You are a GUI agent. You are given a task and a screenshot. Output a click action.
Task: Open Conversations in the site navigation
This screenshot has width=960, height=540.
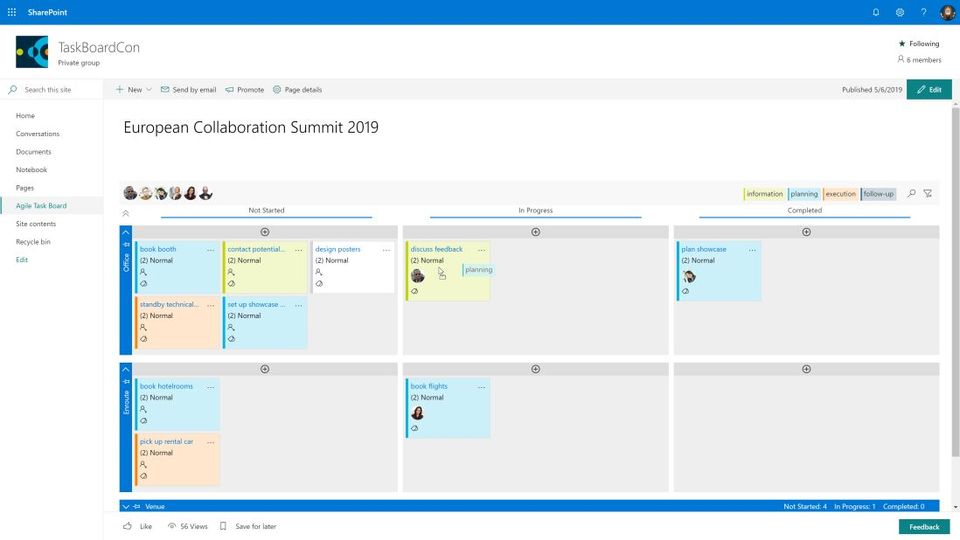(38, 133)
